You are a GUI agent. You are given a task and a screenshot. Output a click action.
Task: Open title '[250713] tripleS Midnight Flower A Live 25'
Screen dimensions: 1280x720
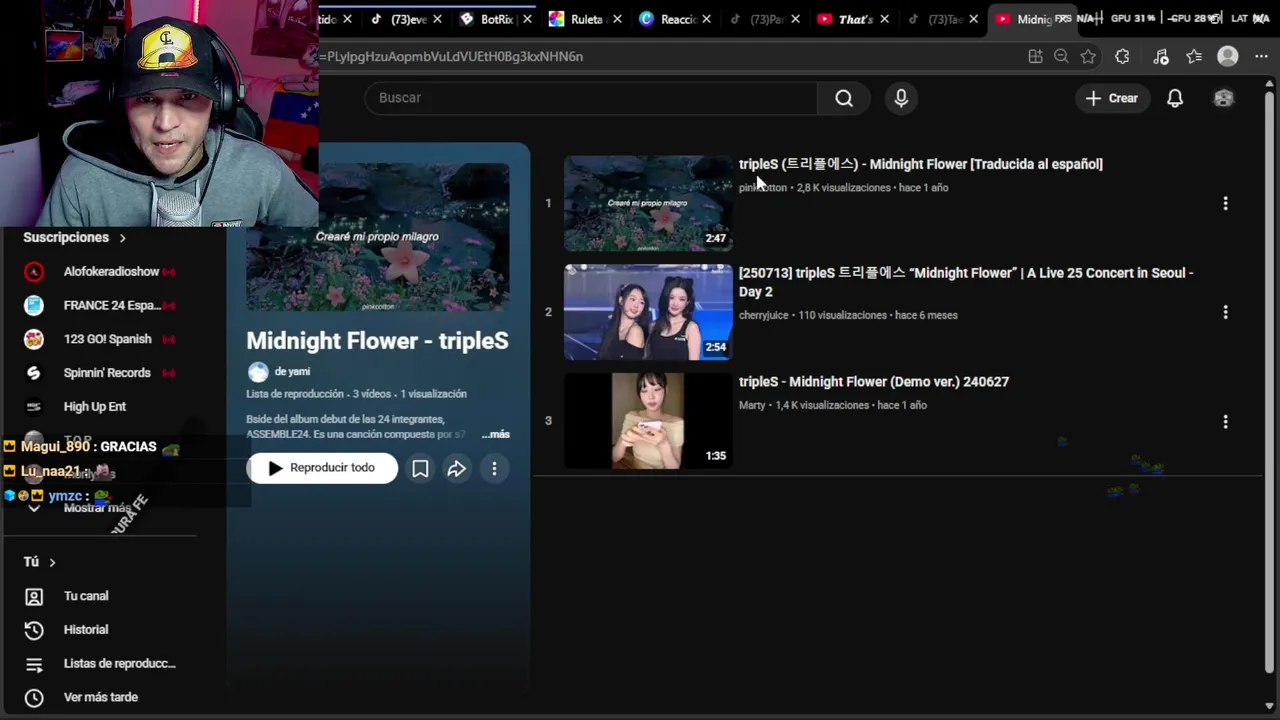pos(966,282)
